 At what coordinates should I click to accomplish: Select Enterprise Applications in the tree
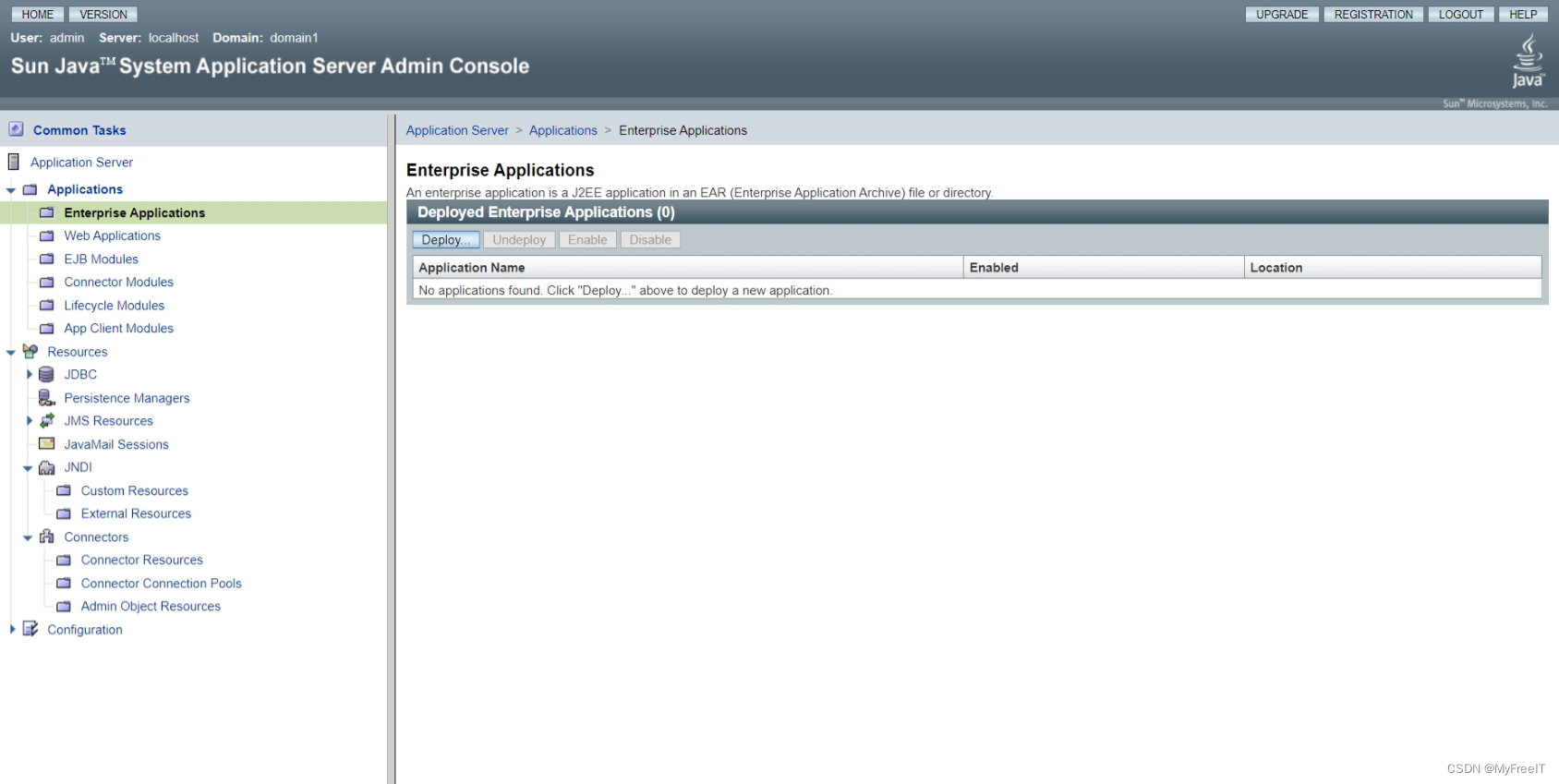(135, 212)
